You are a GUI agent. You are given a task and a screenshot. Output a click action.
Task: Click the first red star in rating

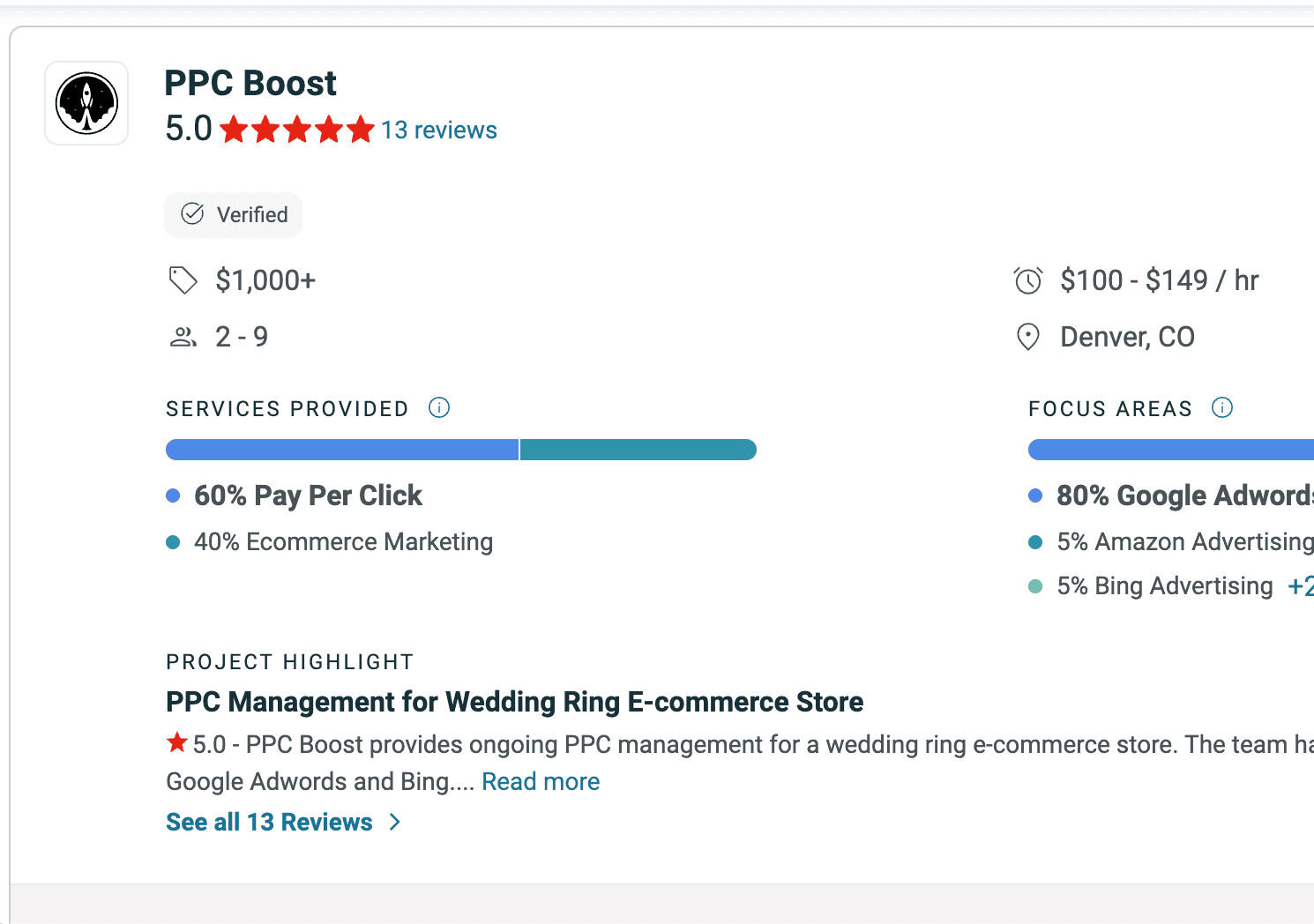pos(235,129)
